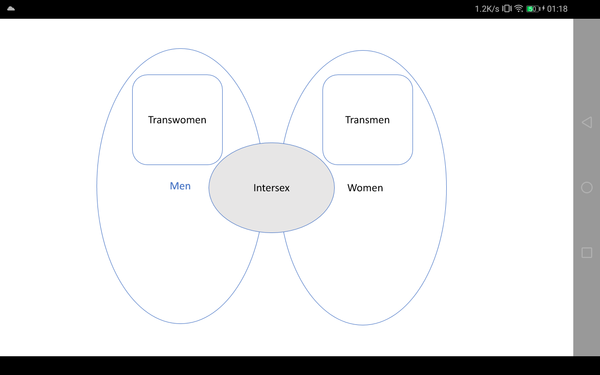Click the Transwomen text
Screen dimensions: 600x375
coord(177,120)
